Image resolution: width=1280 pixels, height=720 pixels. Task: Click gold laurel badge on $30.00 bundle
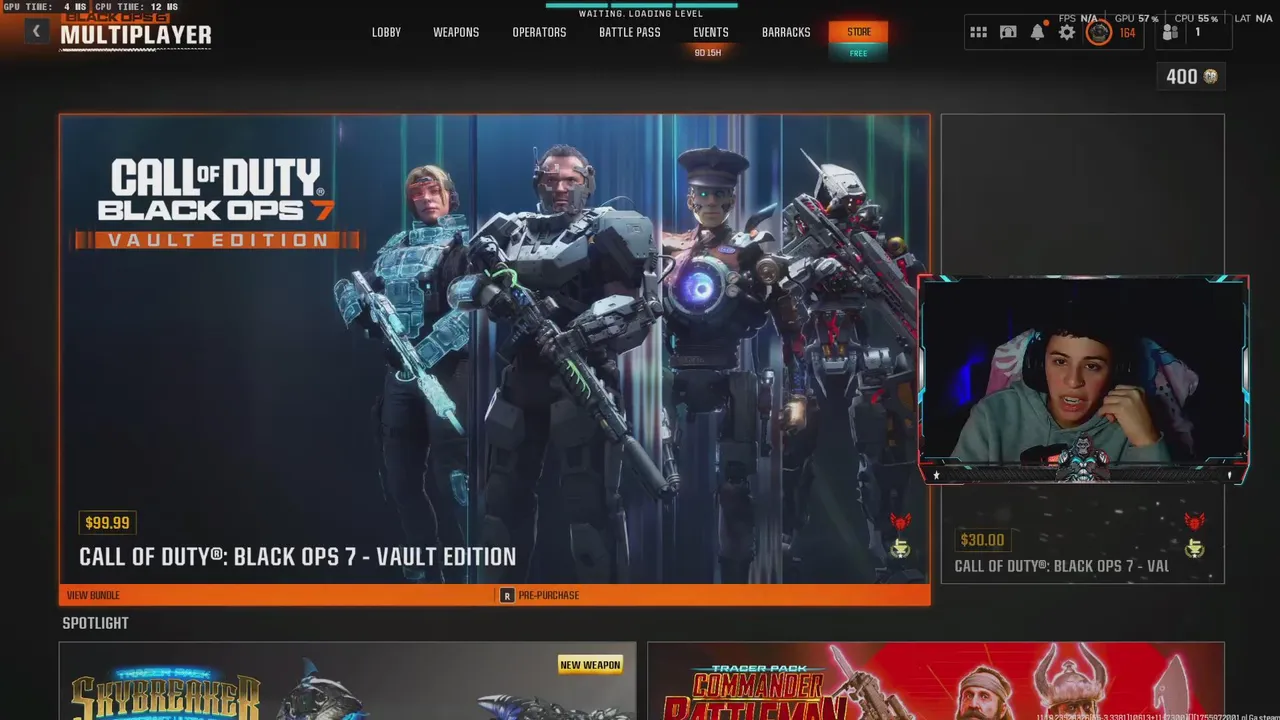pos(1194,548)
